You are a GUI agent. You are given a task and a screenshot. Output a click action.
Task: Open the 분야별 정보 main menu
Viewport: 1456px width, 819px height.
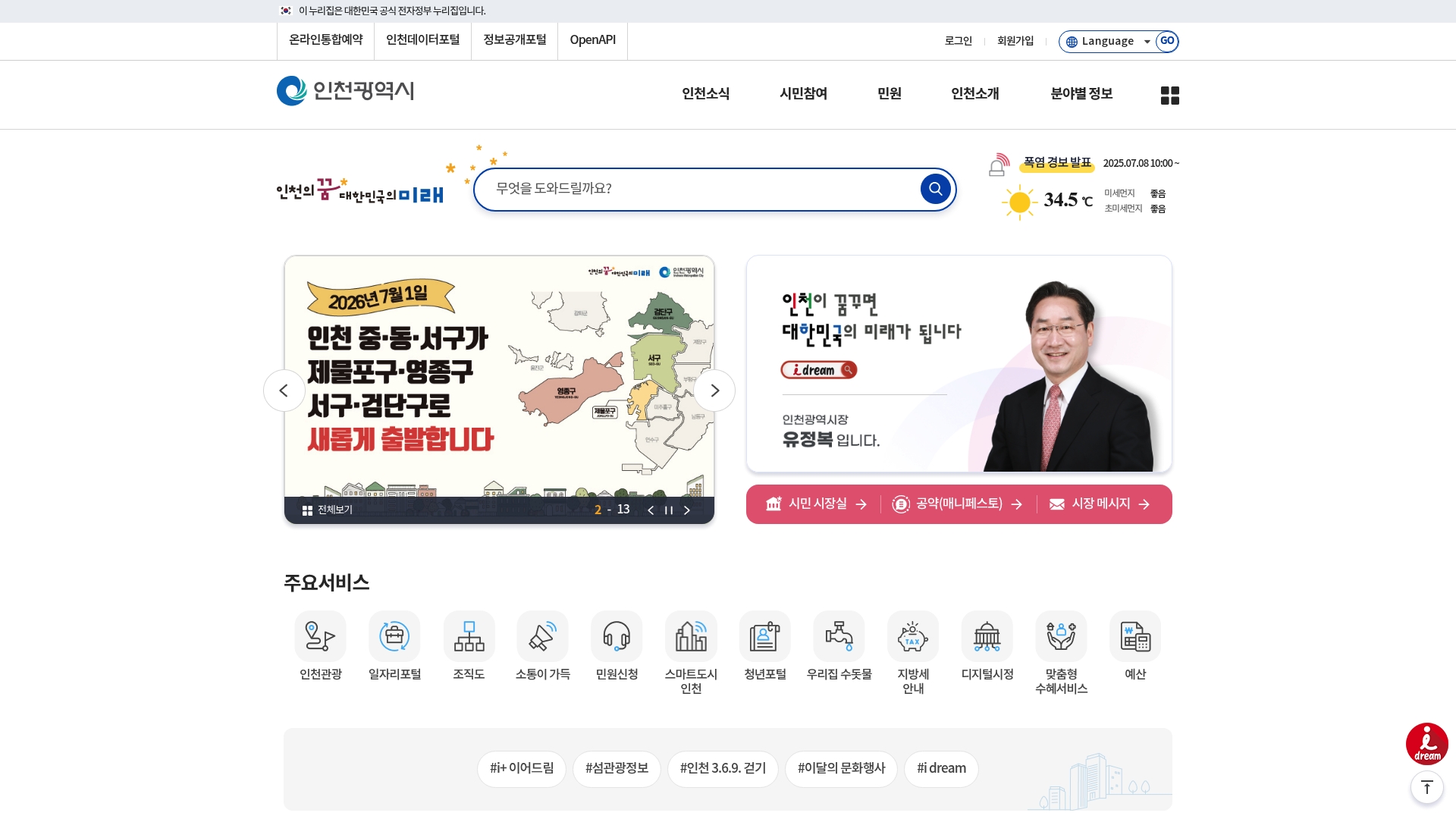(x=1081, y=94)
